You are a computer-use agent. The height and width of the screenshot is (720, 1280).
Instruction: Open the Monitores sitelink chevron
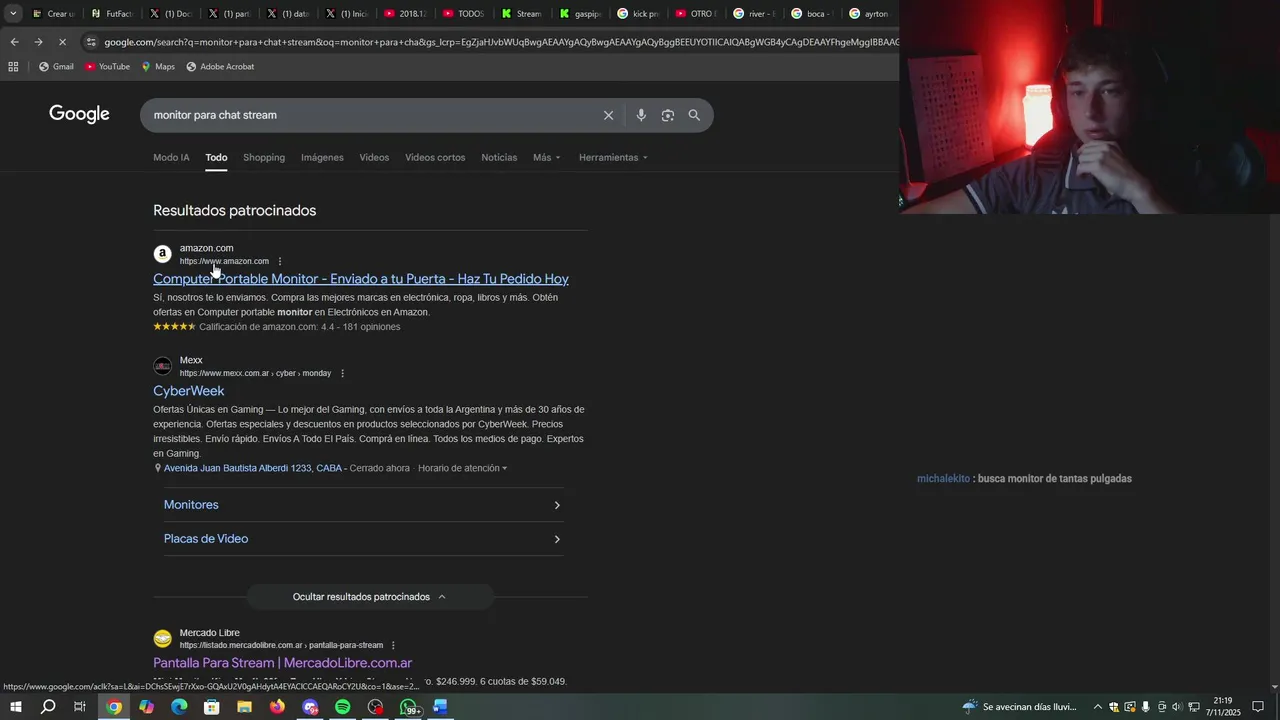557,505
